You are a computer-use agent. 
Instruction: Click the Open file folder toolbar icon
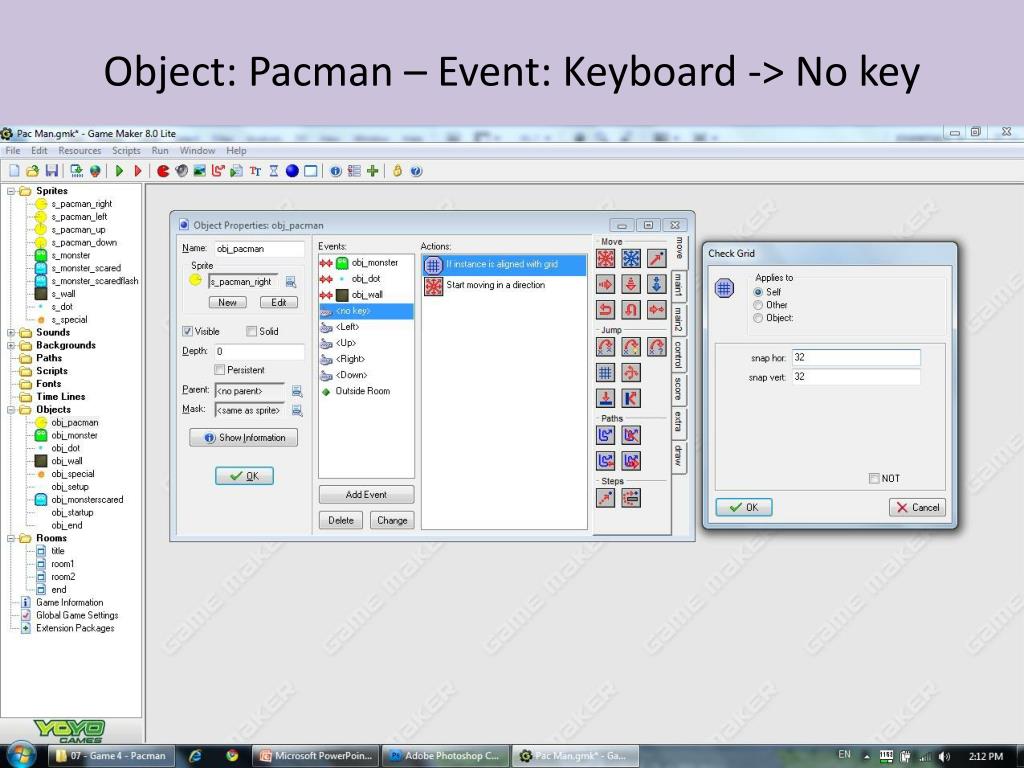point(32,171)
